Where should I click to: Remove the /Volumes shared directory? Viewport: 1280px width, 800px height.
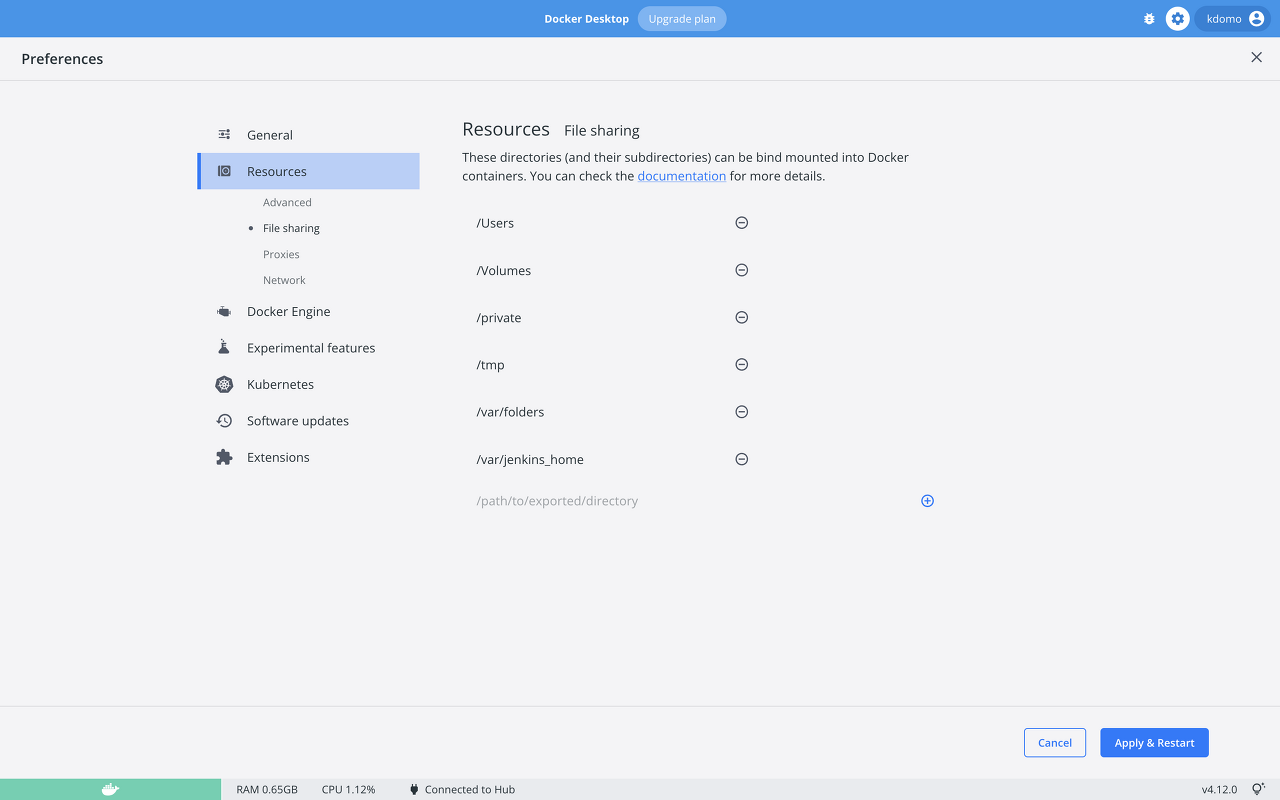(x=742, y=270)
